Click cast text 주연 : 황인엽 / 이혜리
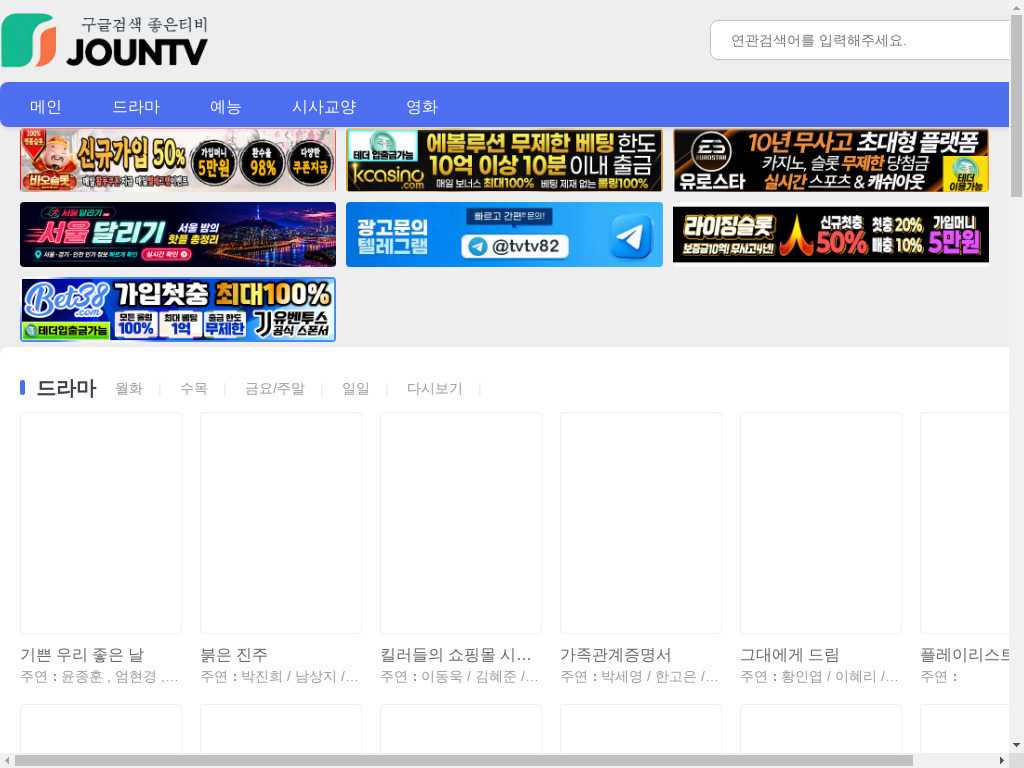Image resolution: width=1024 pixels, height=768 pixels. (820, 677)
